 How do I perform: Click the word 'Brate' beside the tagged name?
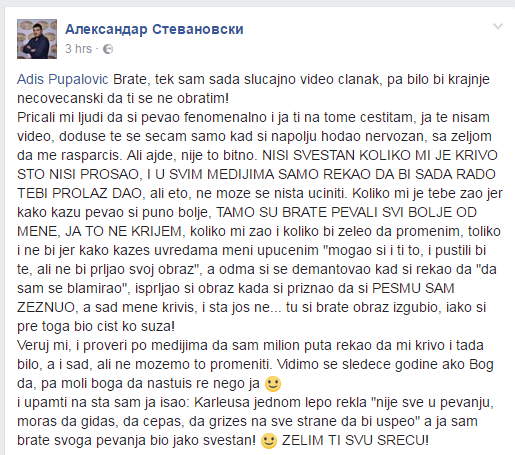[129, 79]
